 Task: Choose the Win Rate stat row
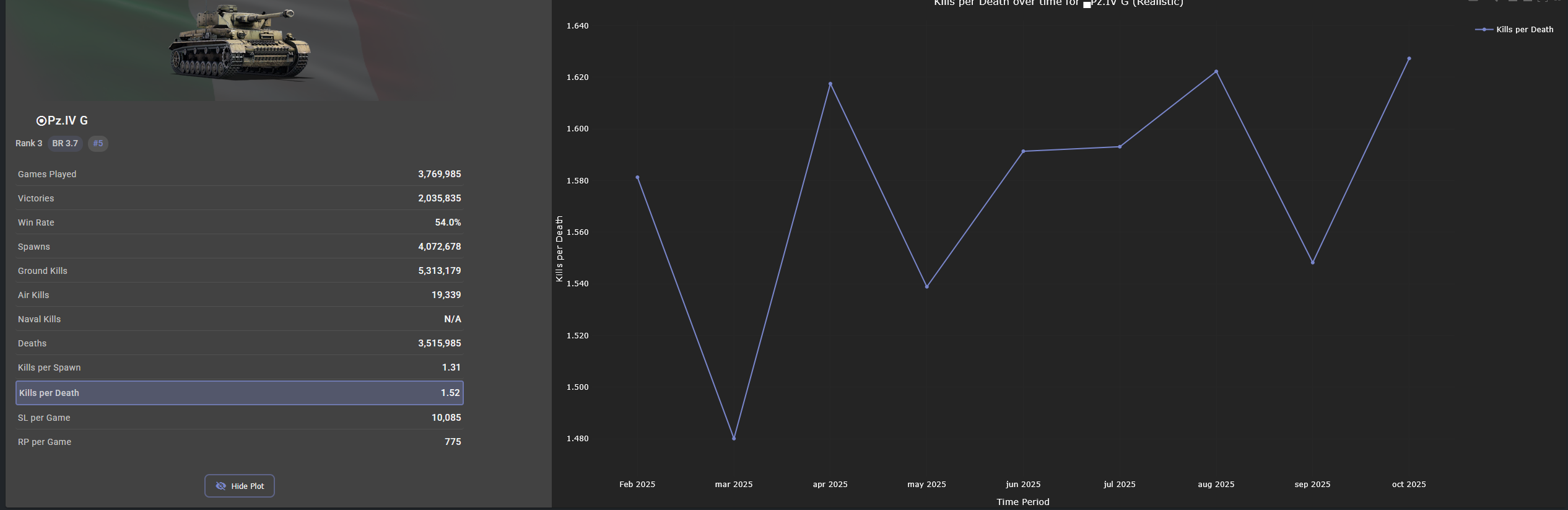(x=239, y=222)
